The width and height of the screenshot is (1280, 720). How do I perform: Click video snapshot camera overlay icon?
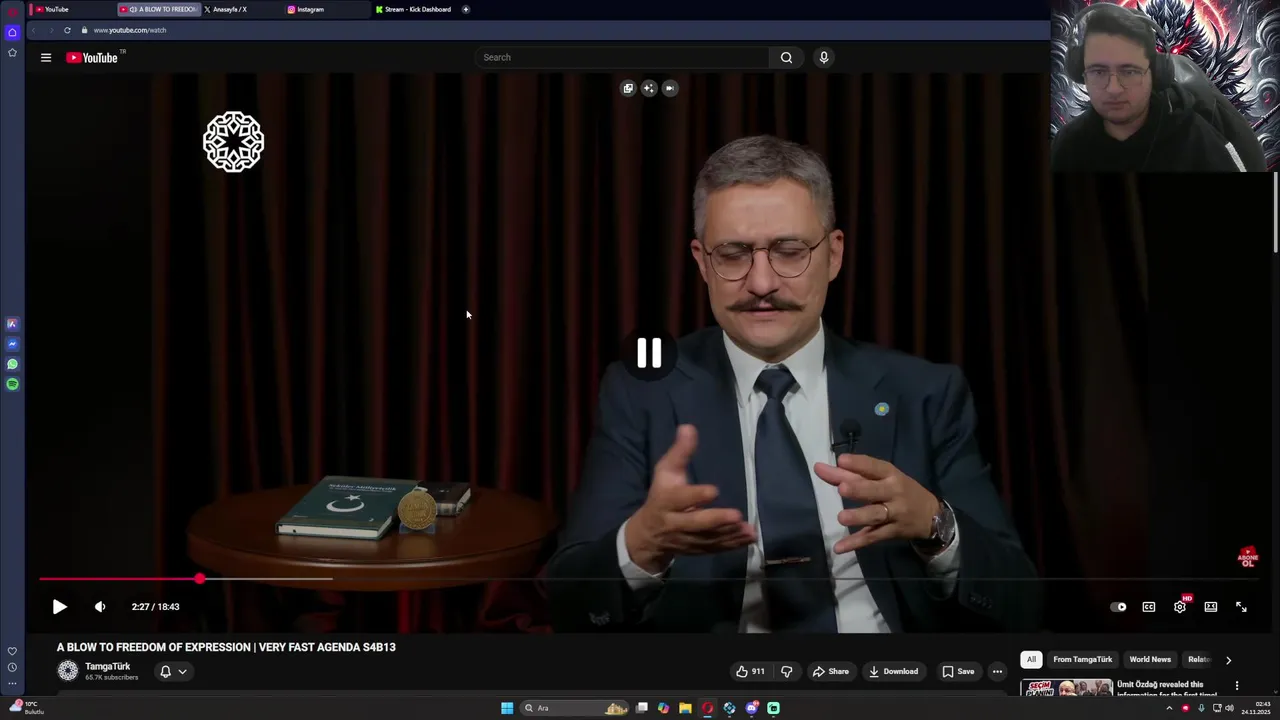click(x=670, y=88)
